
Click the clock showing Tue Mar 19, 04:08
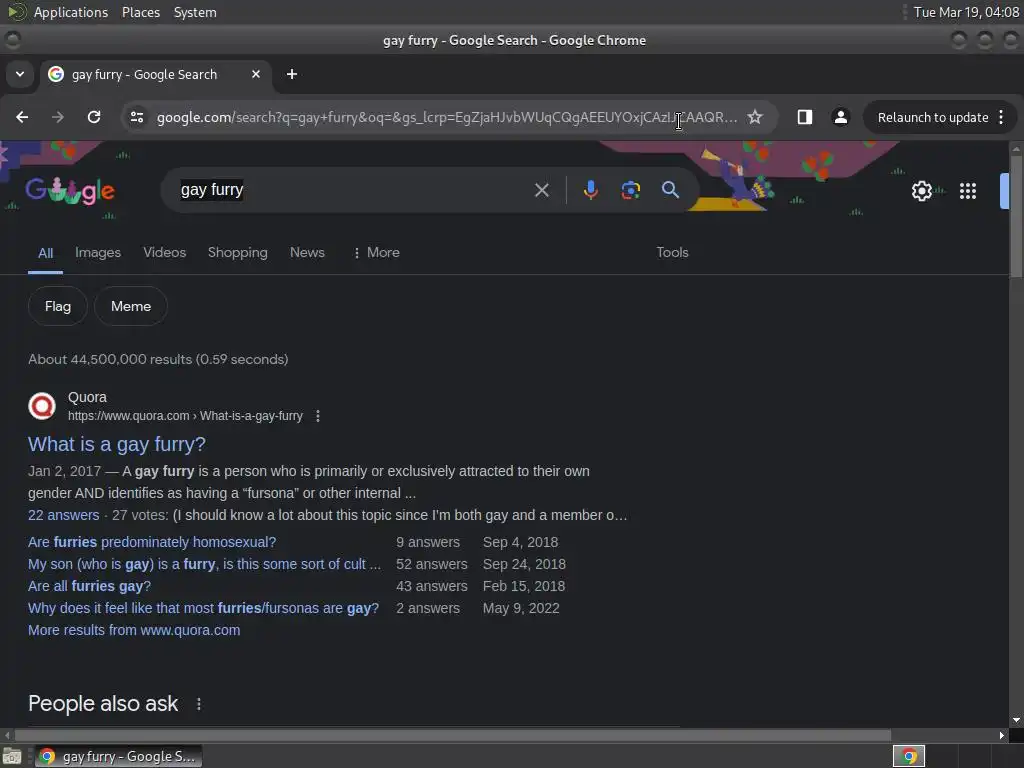pos(966,12)
